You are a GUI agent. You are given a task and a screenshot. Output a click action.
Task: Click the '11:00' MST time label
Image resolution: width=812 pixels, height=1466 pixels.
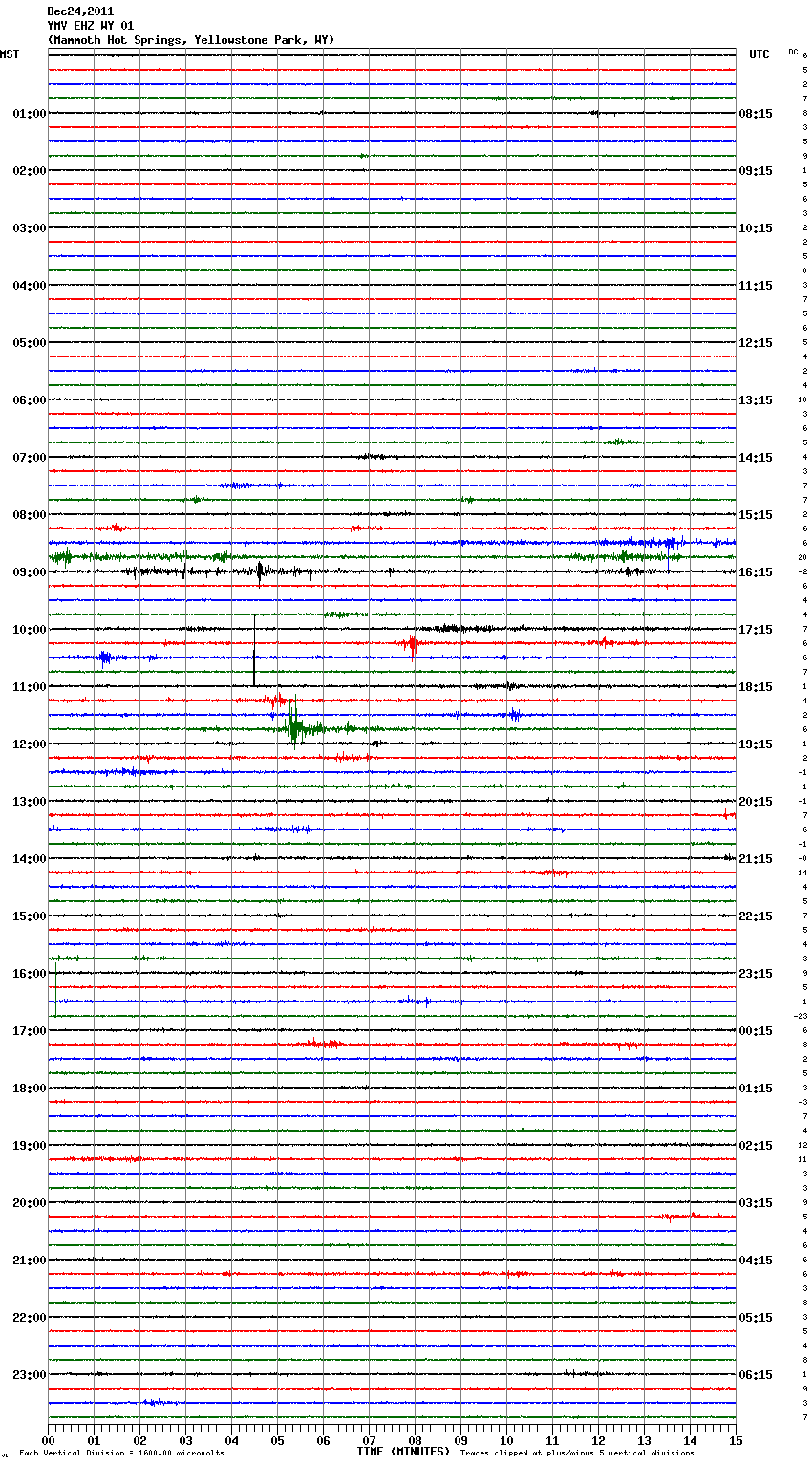tap(30, 687)
